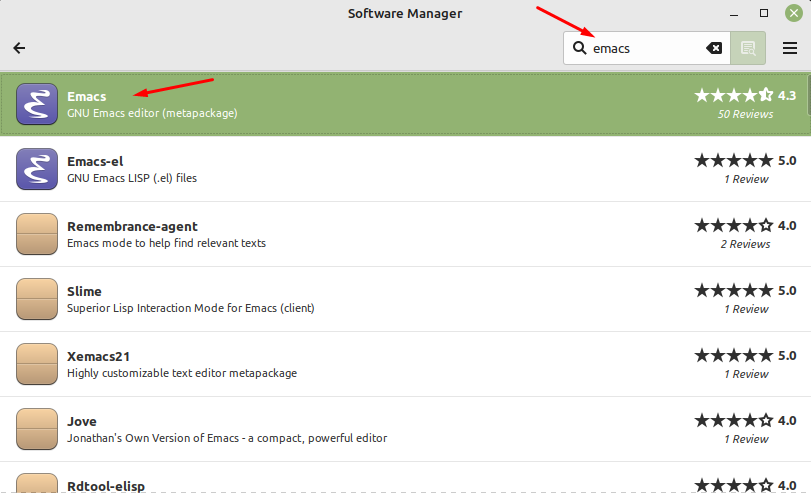Click '1 Review' under Slime rating
Viewport: 811px width, 493px height.
[x=746, y=309]
